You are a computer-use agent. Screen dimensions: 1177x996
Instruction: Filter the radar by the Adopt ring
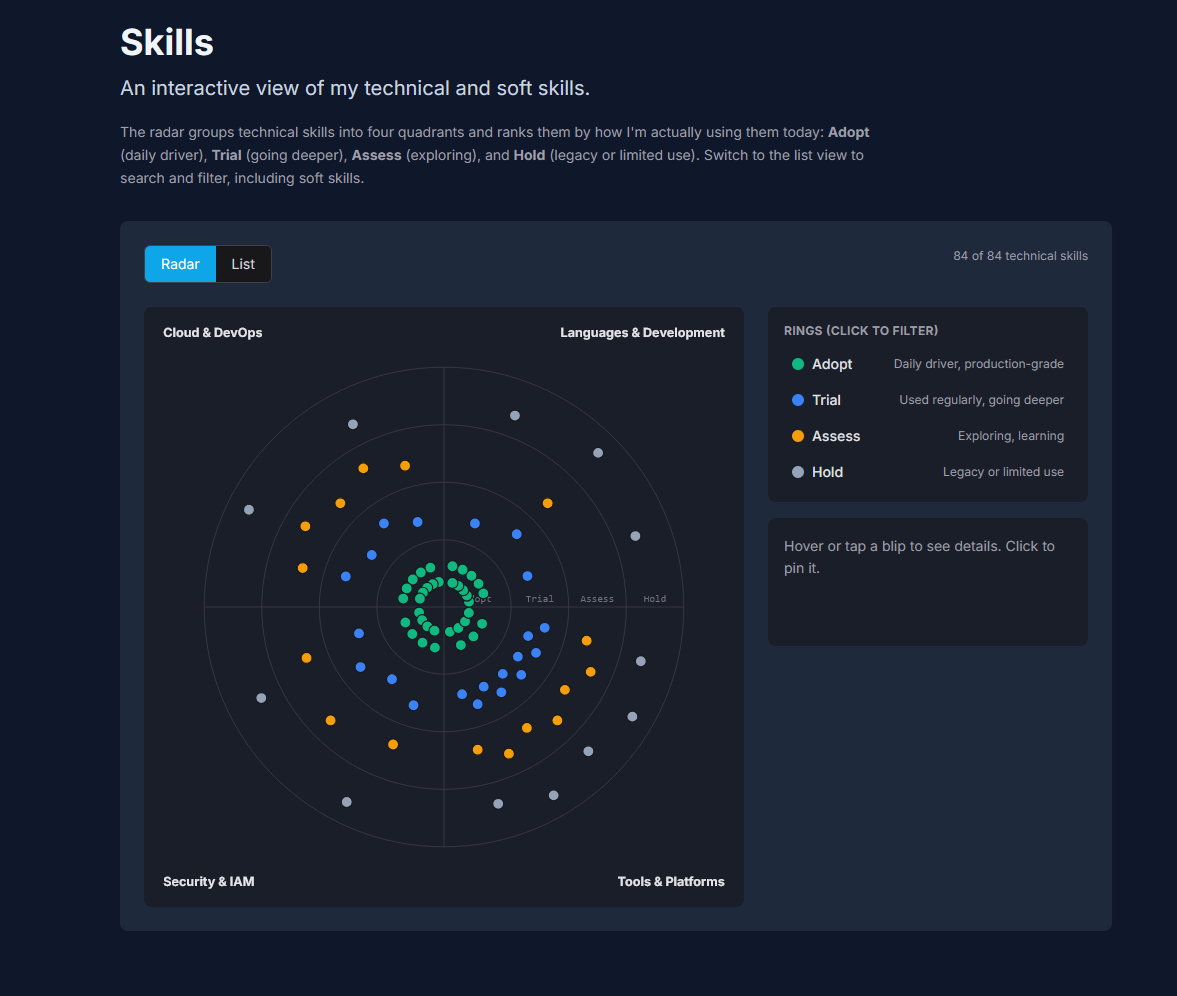[928, 364]
